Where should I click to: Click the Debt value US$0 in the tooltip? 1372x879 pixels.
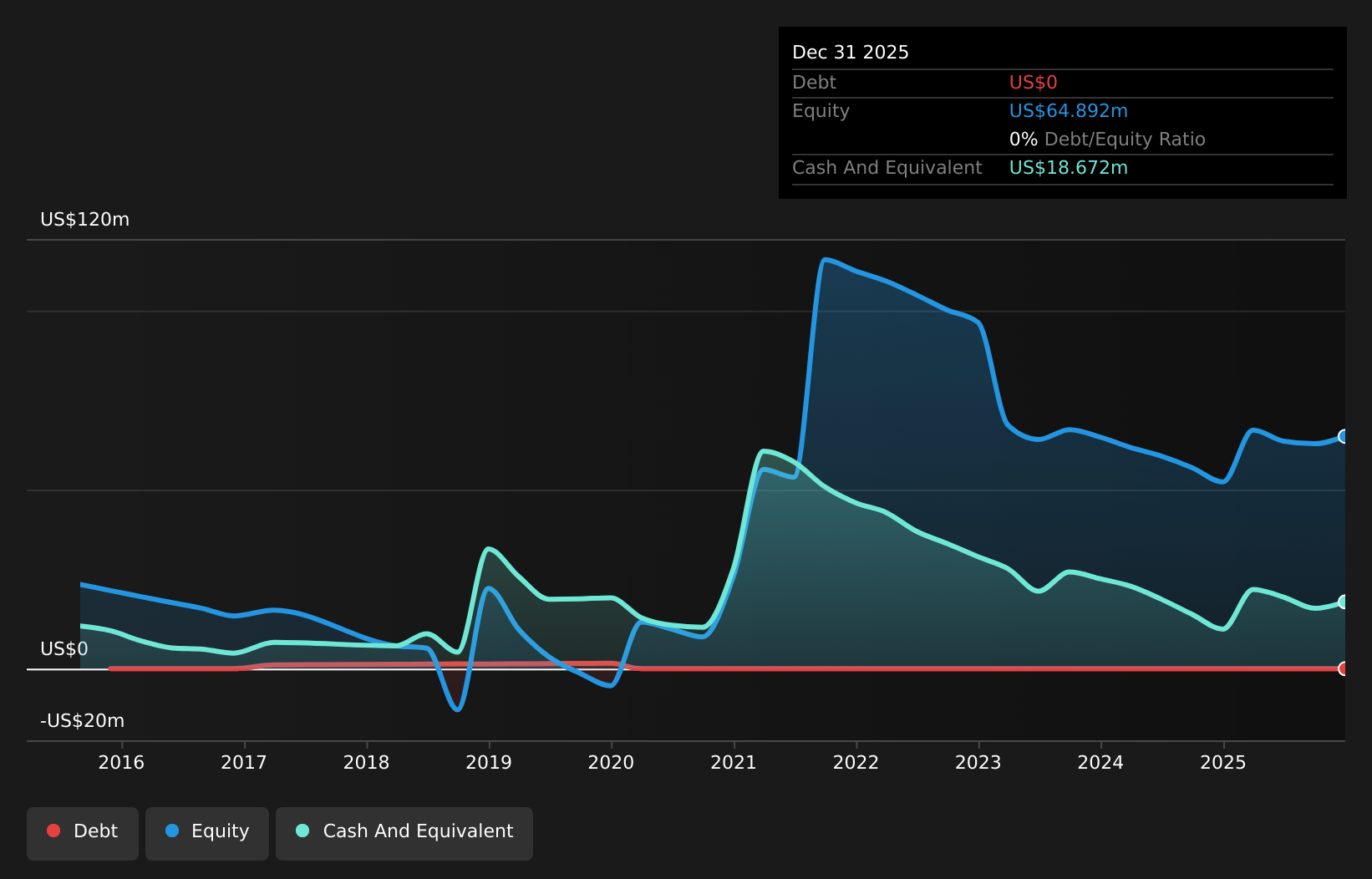coord(1034,83)
